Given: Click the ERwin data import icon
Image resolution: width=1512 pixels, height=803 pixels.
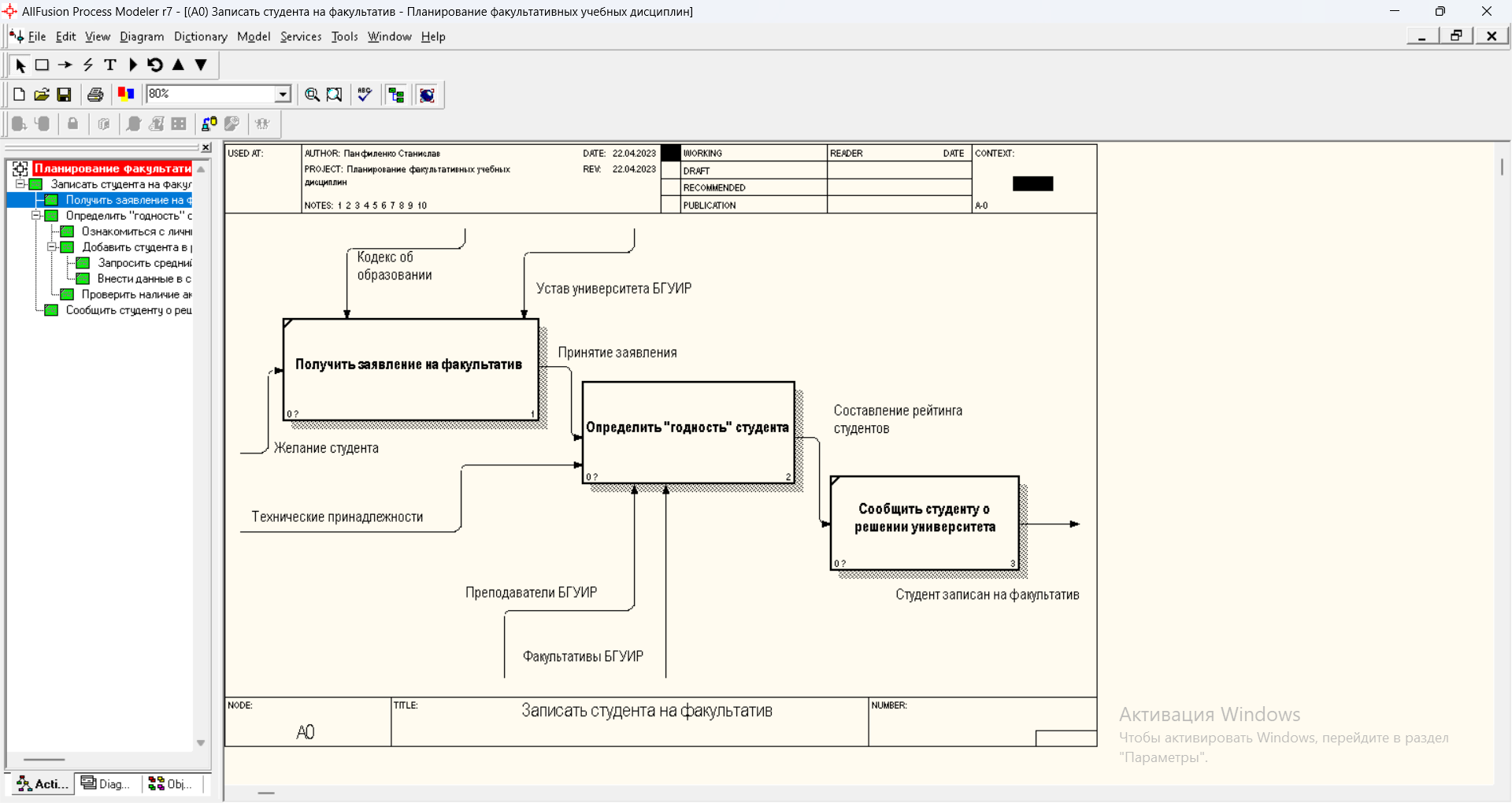Looking at the screenshot, I should tap(209, 124).
